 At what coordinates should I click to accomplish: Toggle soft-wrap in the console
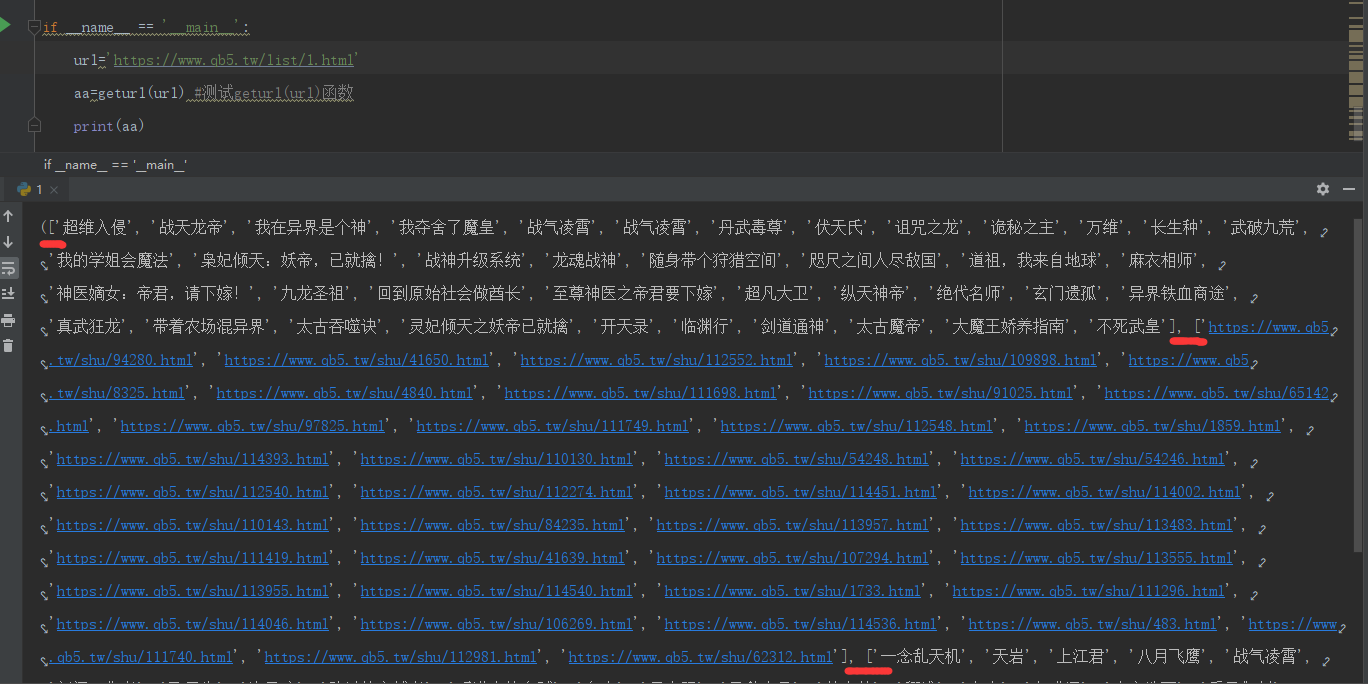[8, 268]
